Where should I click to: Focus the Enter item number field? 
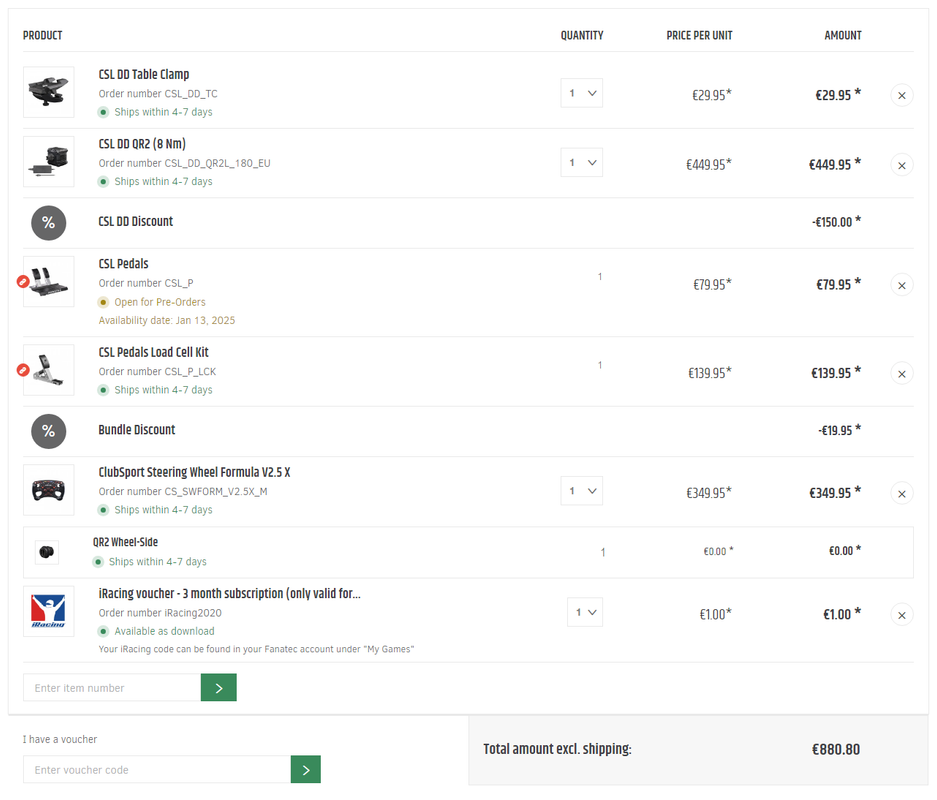tap(112, 688)
